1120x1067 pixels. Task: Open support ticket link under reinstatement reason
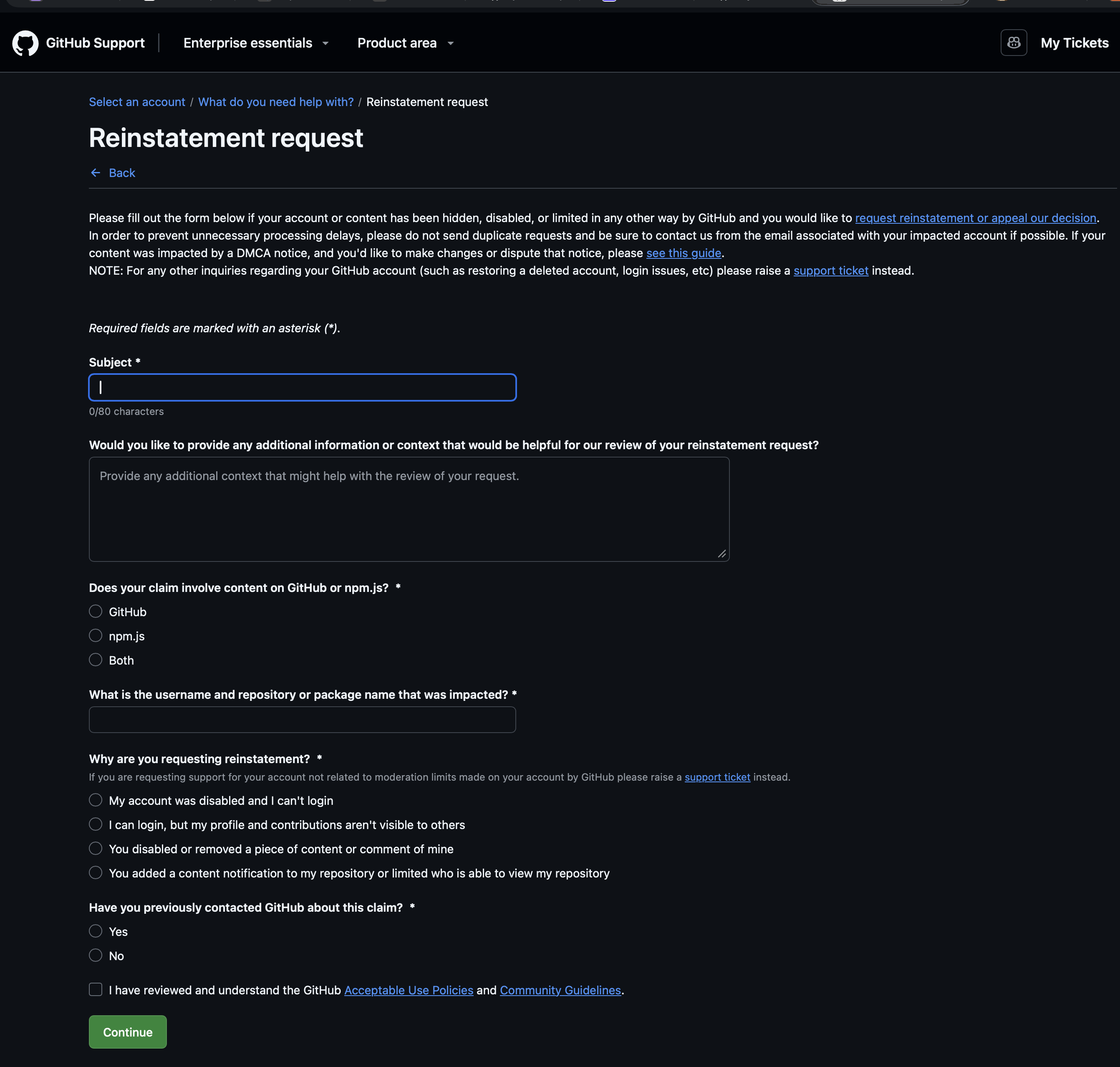(717, 777)
